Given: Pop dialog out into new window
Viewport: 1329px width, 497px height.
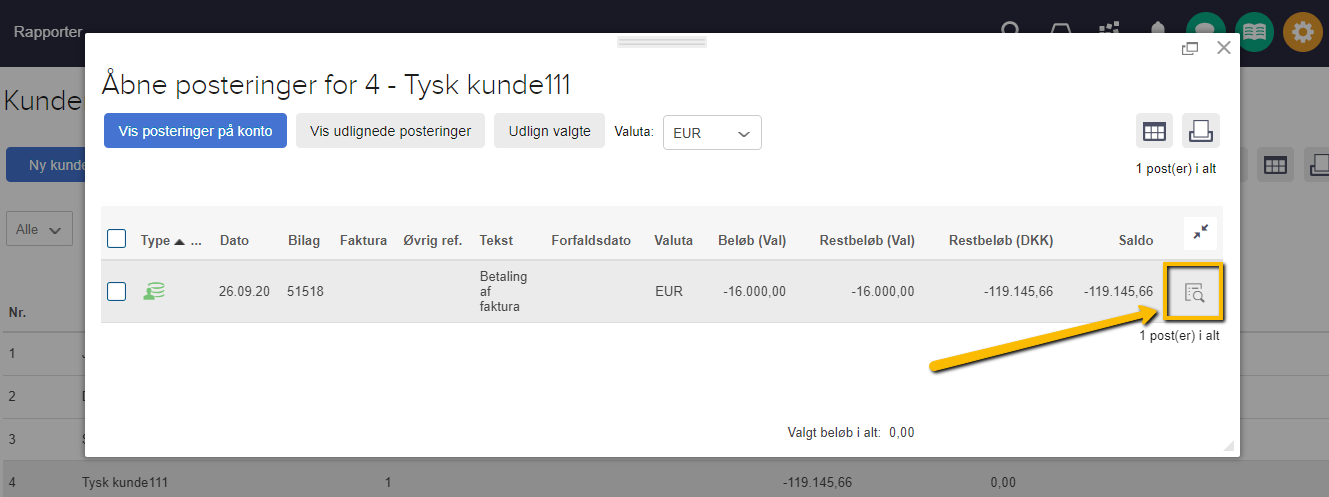Looking at the screenshot, I should 1190,48.
